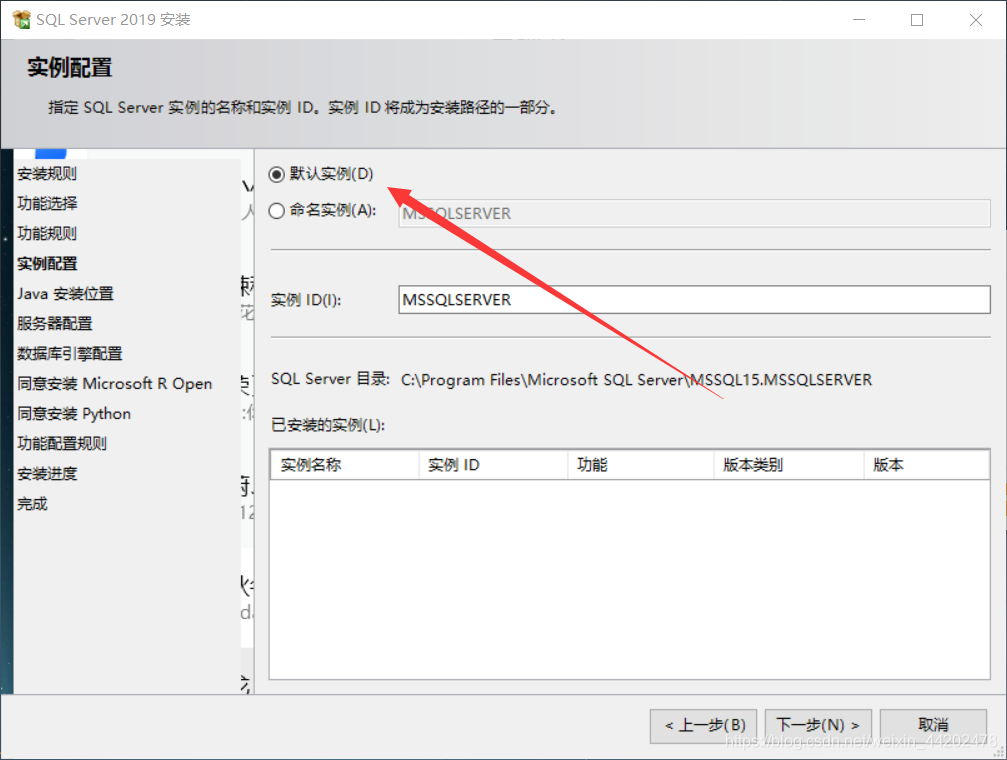This screenshot has width=1007, height=760.
Task: Open the 功能规则 step in sidebar
Action: 47,234
